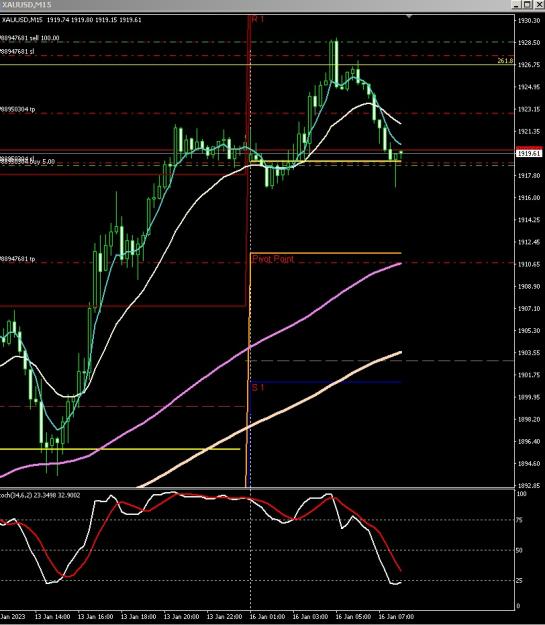Close the XAUUSD,M15 chart window
The width and height of the screenshot is (545, 625).
click(x=538, y=4)
